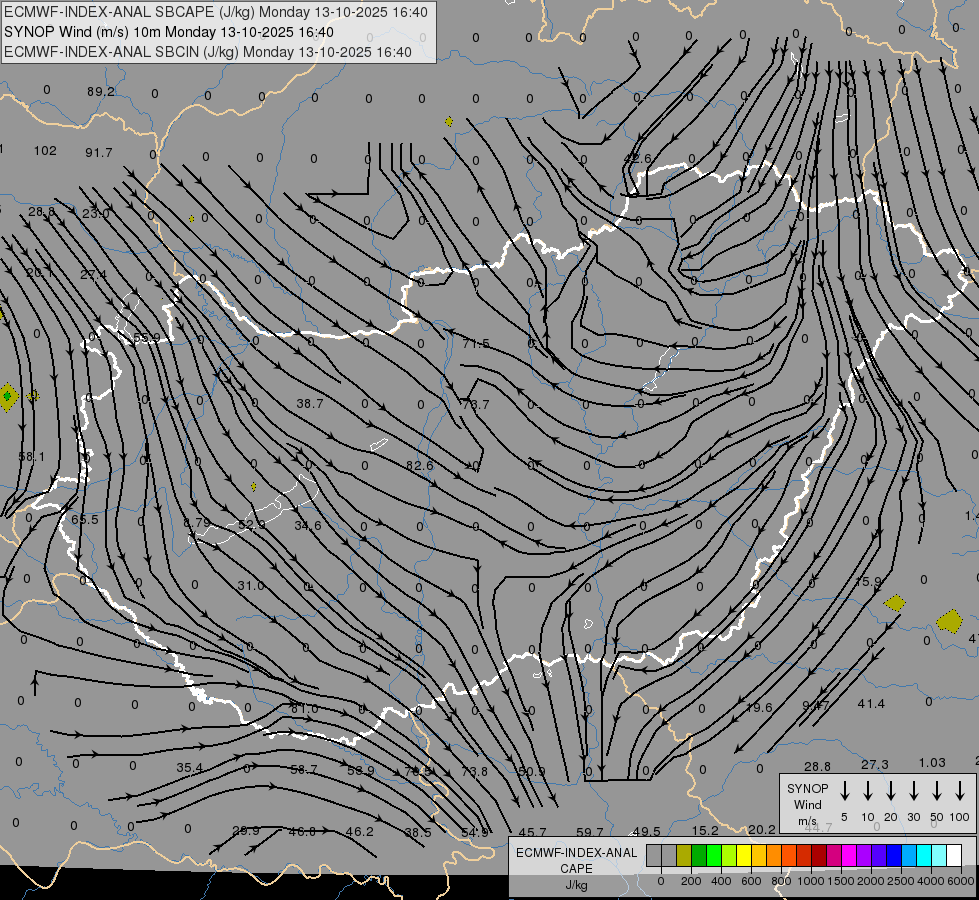
Task: Click the 2500 tick label on CAPE scale
Action: tap(900, 881)
